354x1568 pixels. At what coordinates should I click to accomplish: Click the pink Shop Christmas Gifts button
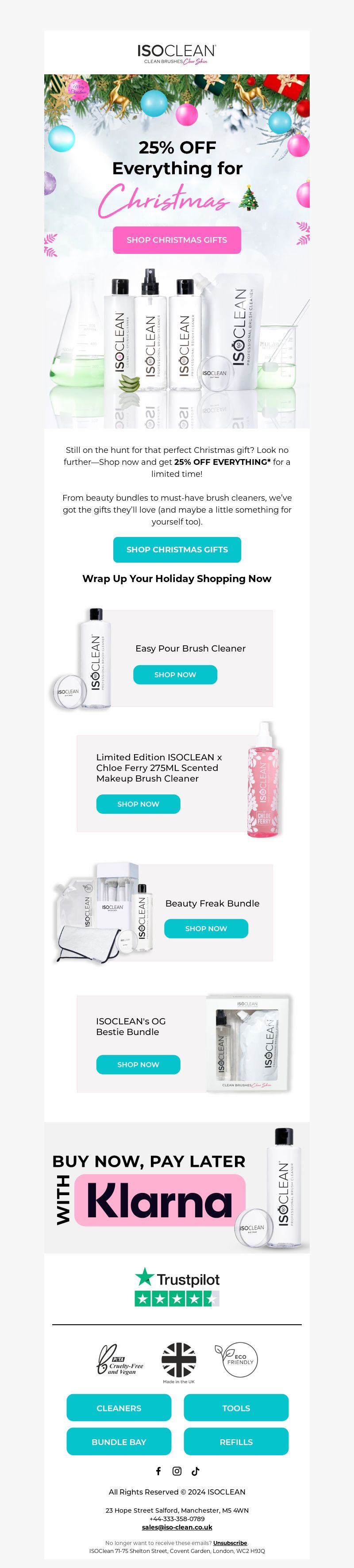177,240
